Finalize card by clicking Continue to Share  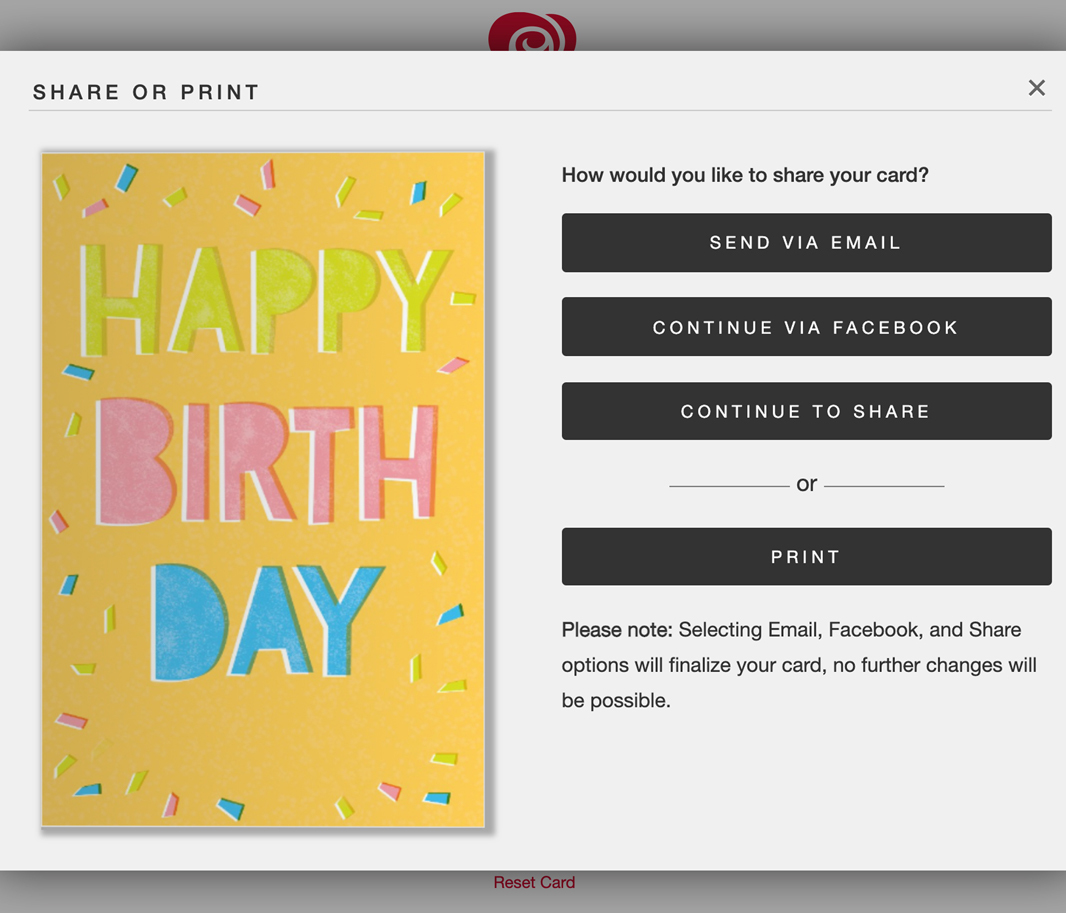click(x=806, y=410)
